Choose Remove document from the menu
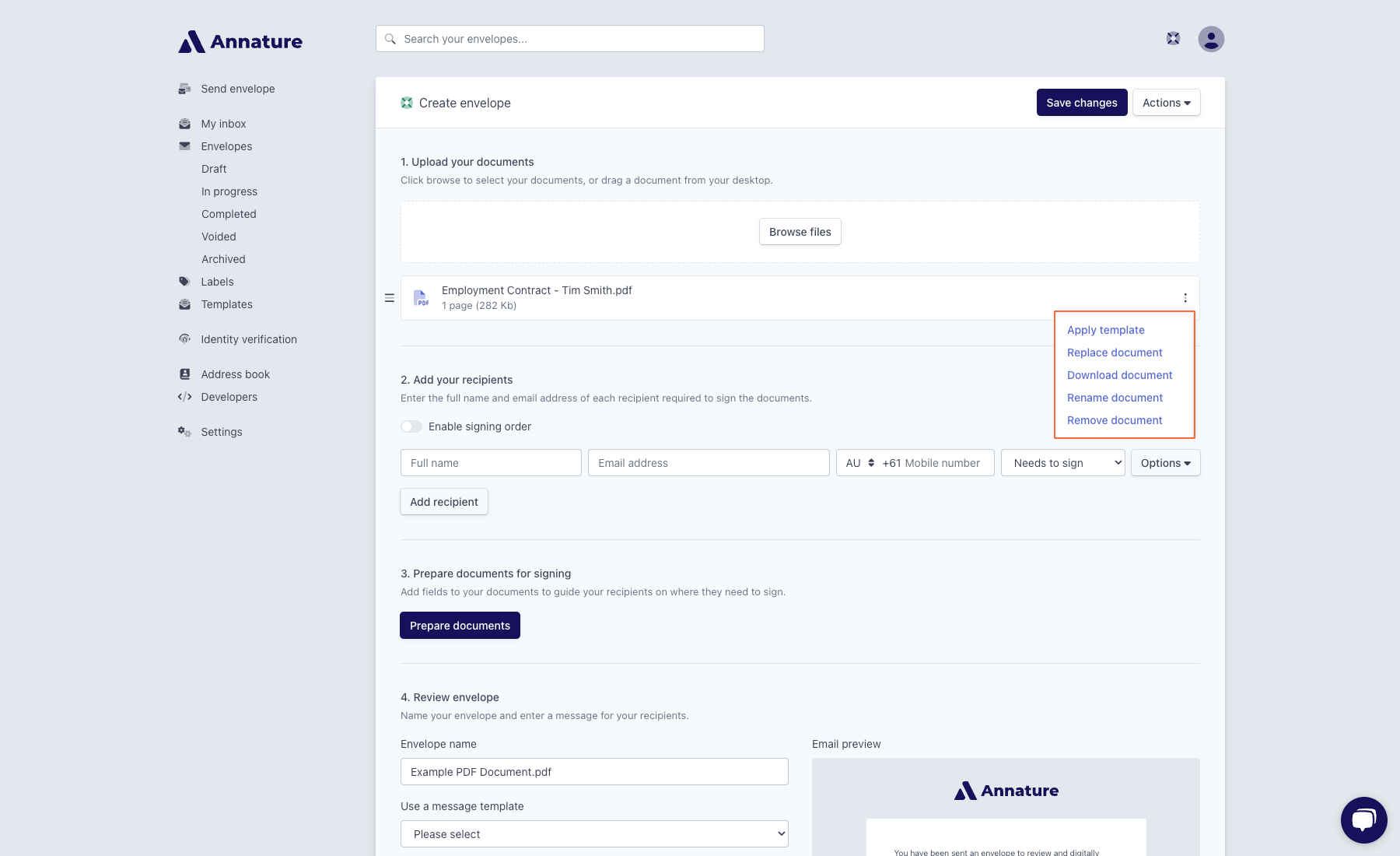 tap(1115, 420)
